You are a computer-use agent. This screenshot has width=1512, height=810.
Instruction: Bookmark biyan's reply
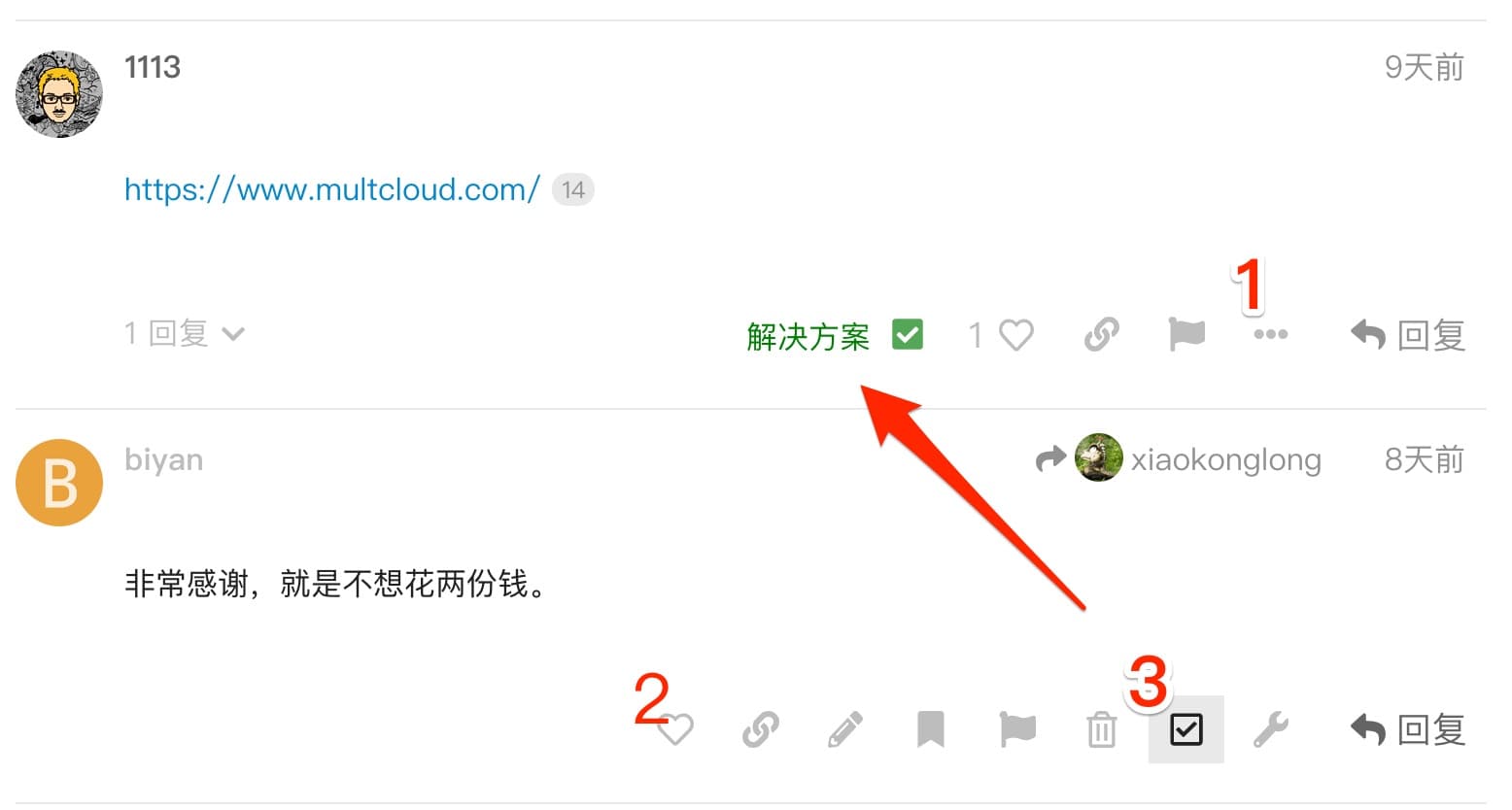pos(930,729)
